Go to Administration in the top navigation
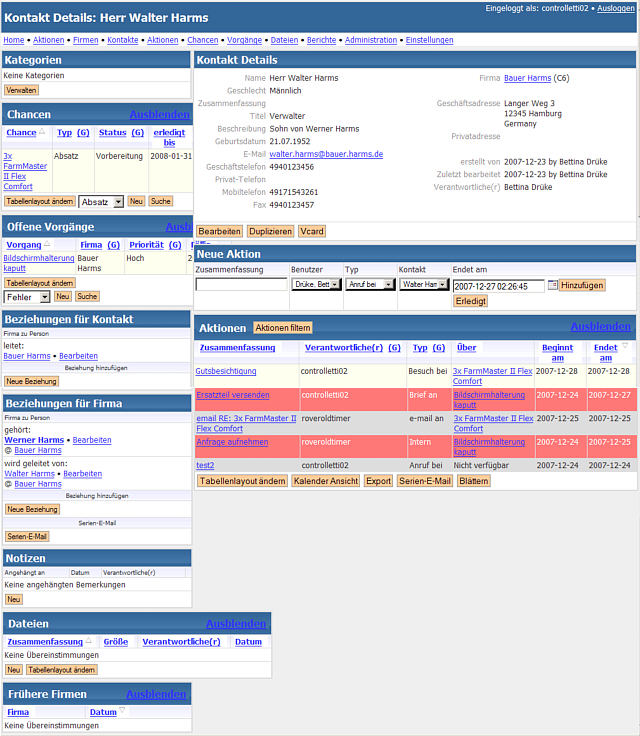This screenshot has width=640, height=736. point(371,40)
